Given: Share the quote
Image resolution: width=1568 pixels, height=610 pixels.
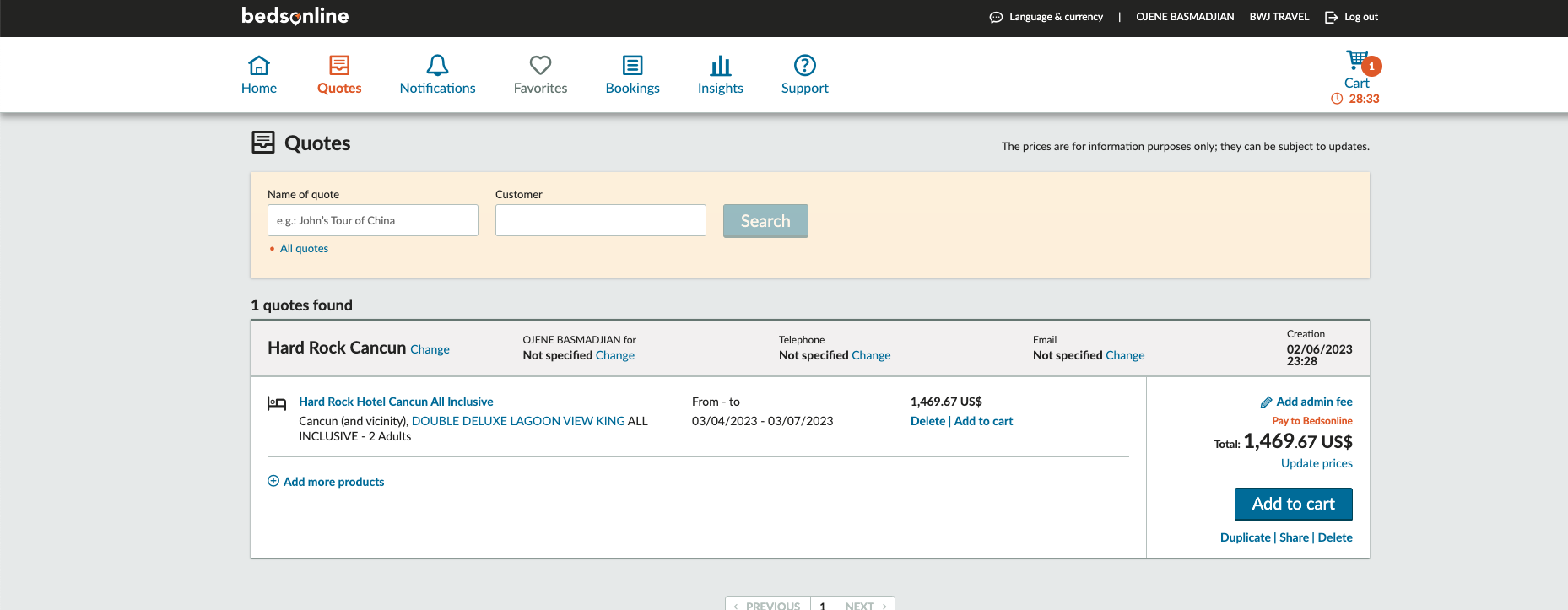Looking at the screenshot, I should (1294, 537).
